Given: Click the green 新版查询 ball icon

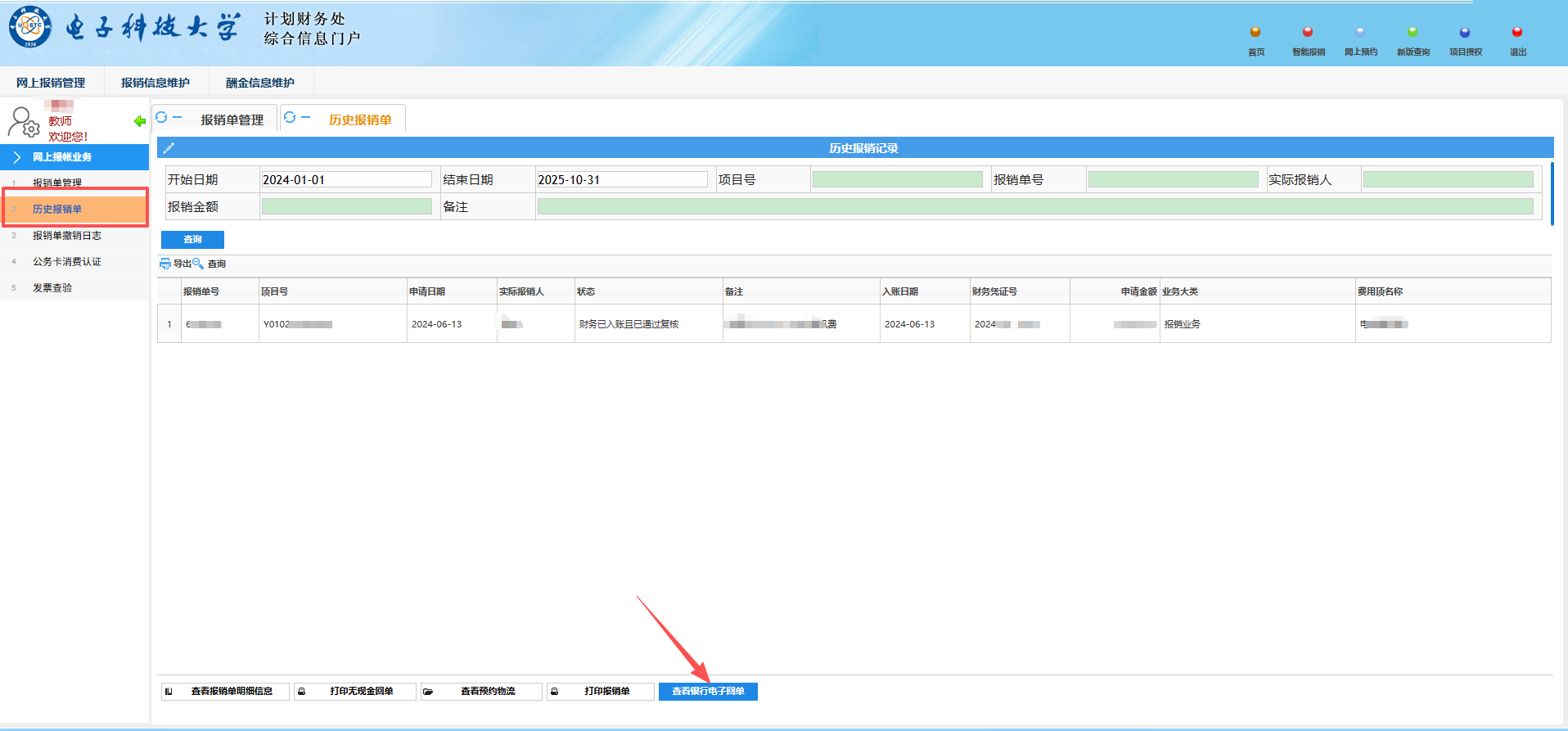Looking at the screenshot, I should point(1412,33).
